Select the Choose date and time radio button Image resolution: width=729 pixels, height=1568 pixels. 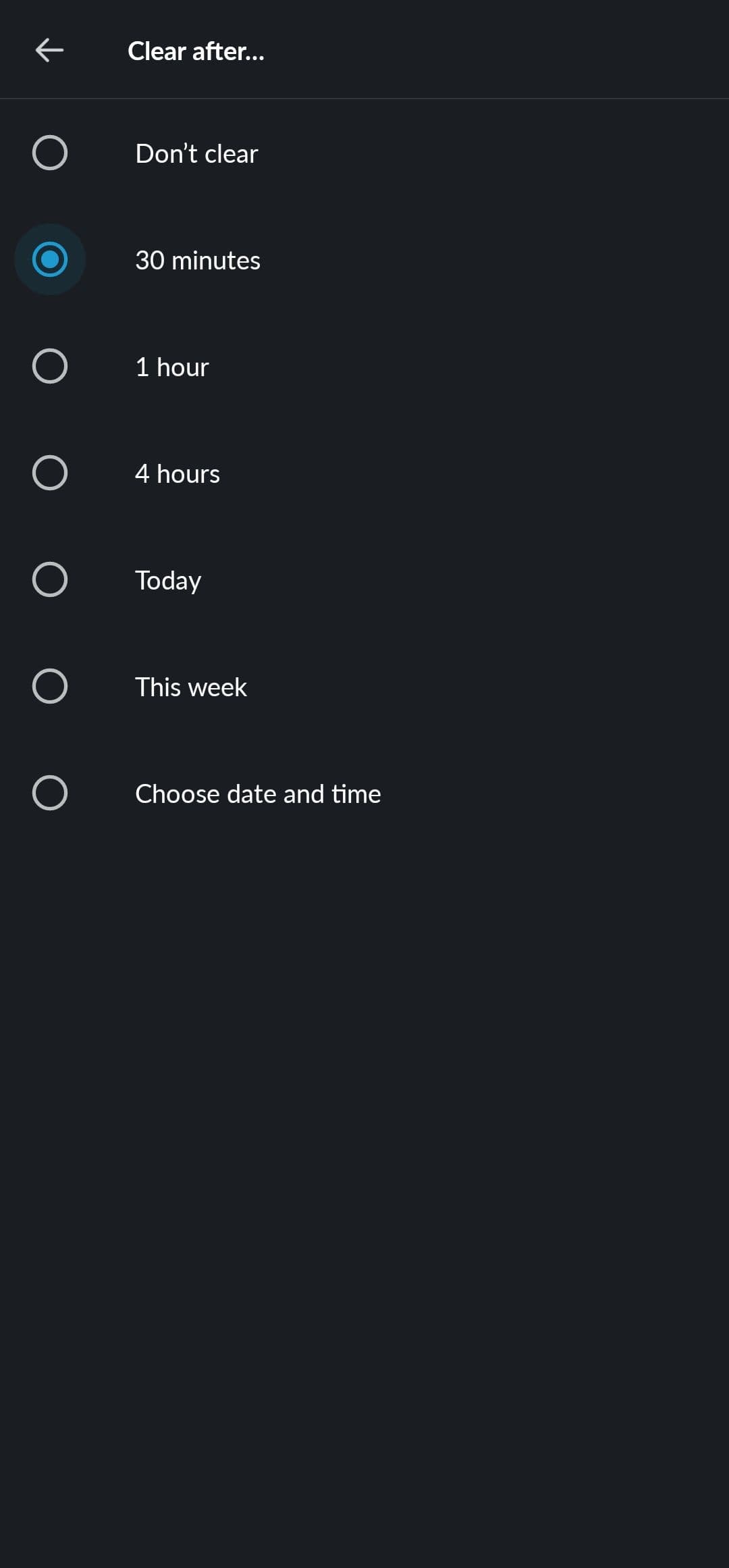(50, 793)
